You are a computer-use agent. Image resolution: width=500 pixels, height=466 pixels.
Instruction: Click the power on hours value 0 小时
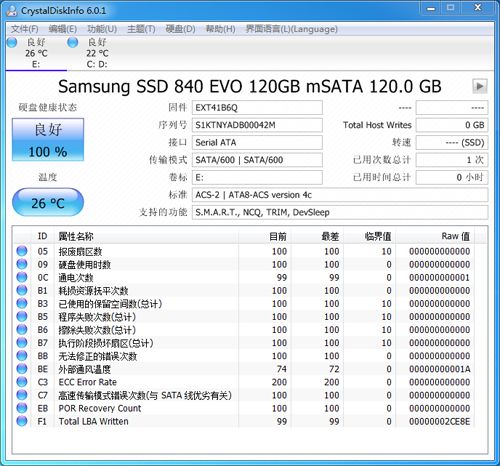coord(452,177)
